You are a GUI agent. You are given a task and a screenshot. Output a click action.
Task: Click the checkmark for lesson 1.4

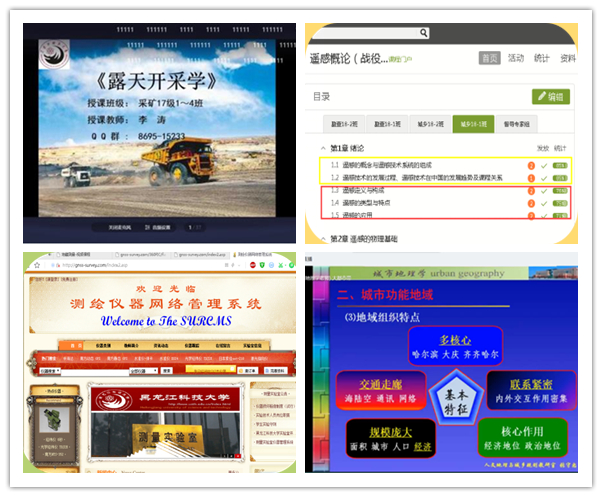(545, 202)
